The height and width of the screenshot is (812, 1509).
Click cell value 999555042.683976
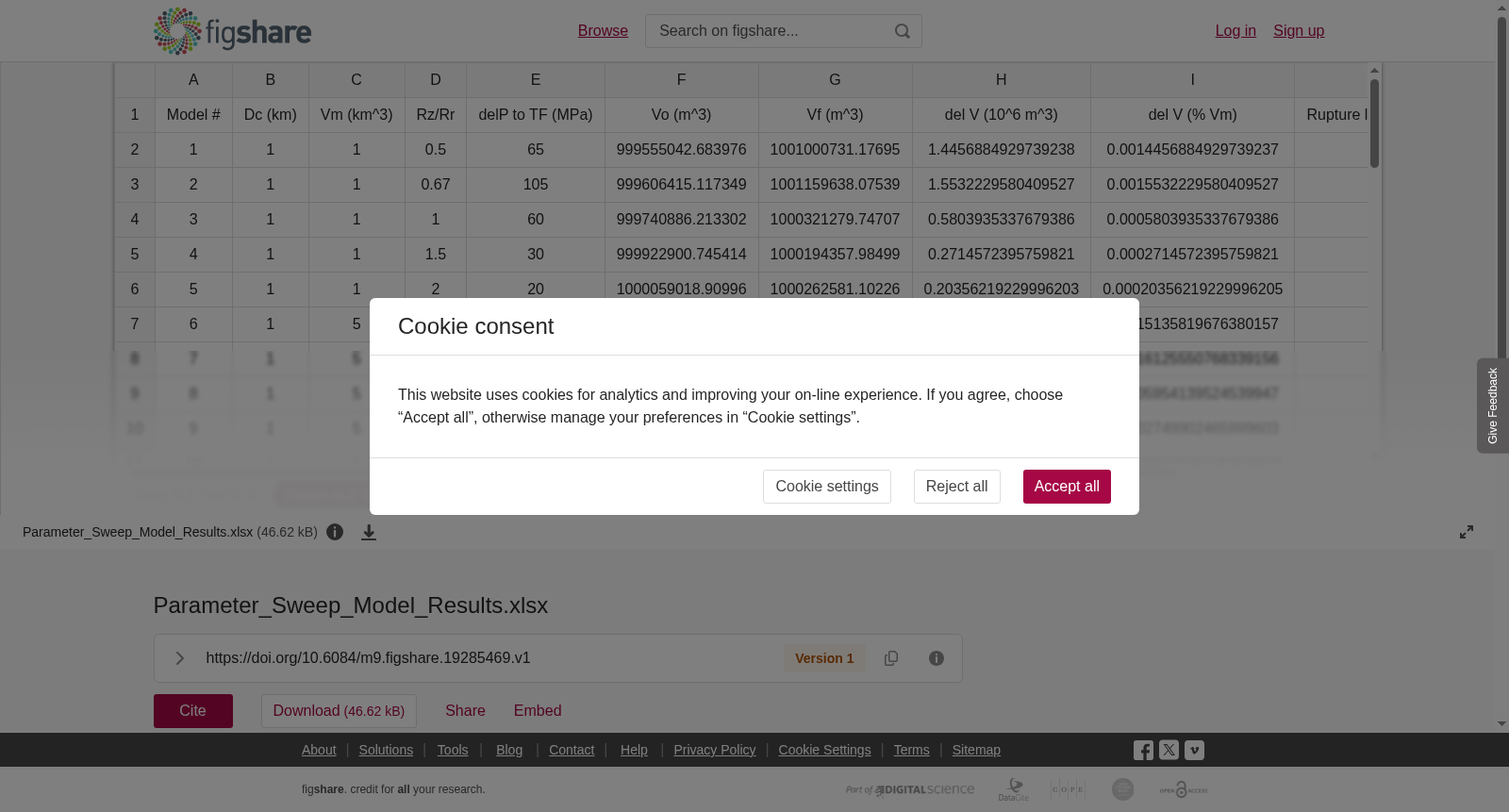tap(682, 150)
